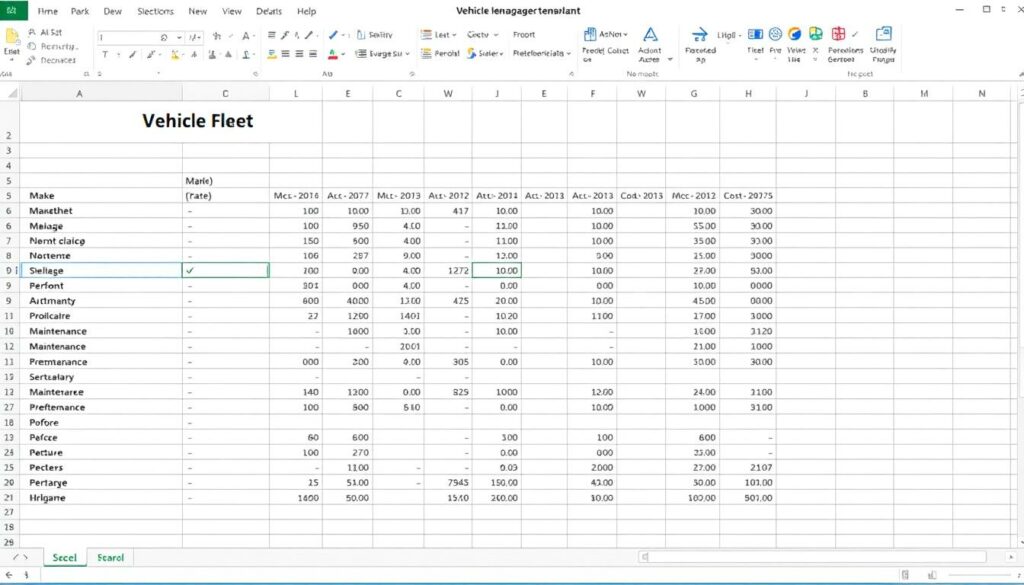Open the 'View' menu
Screen dimensions: 1024x585
click(x=232, y=11)
